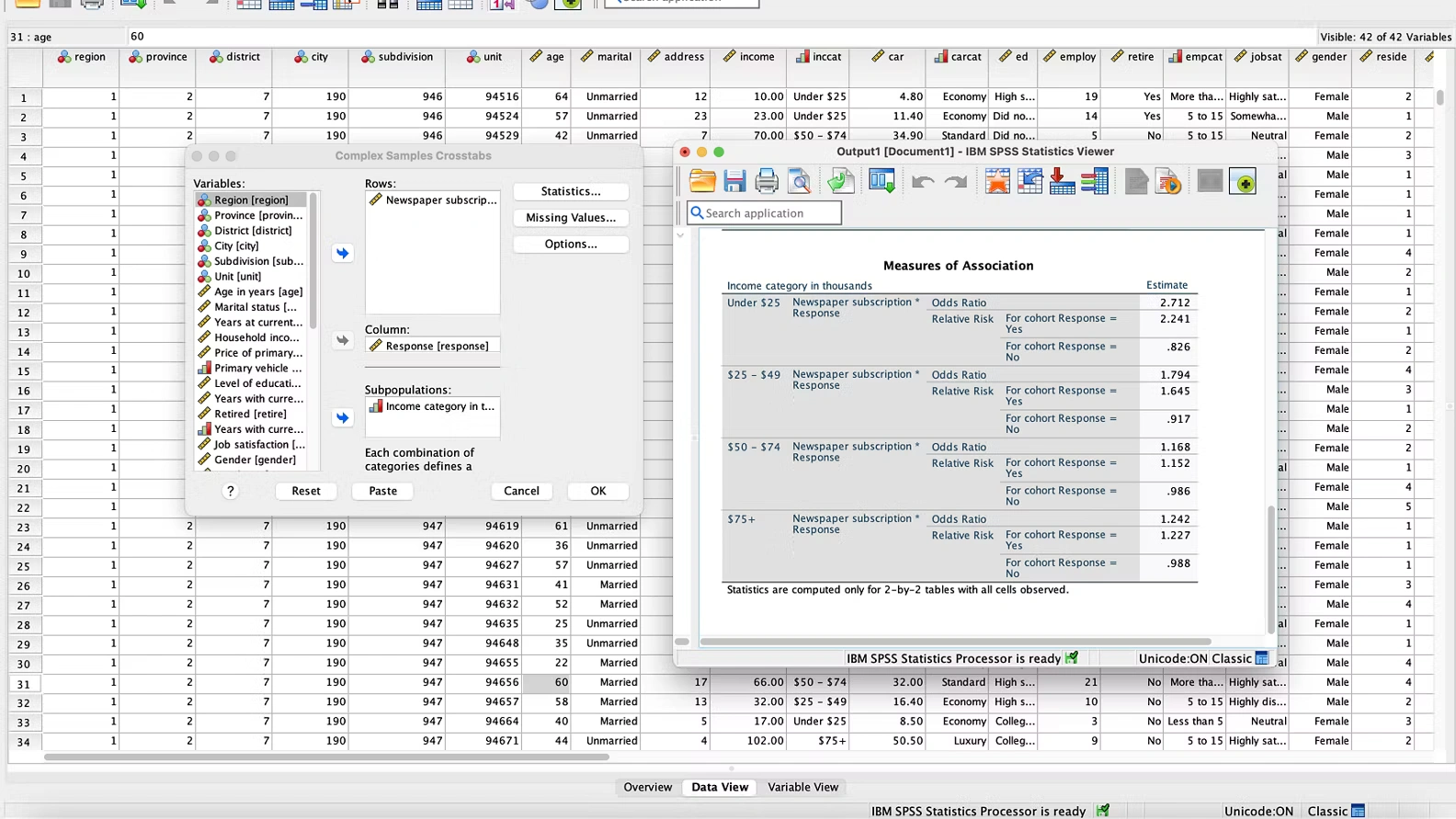Image resolution: width=1456 pixels, height=819 pixels.
Task: Click the arrow button beside Subpopulations box
Action: [342, 417]
